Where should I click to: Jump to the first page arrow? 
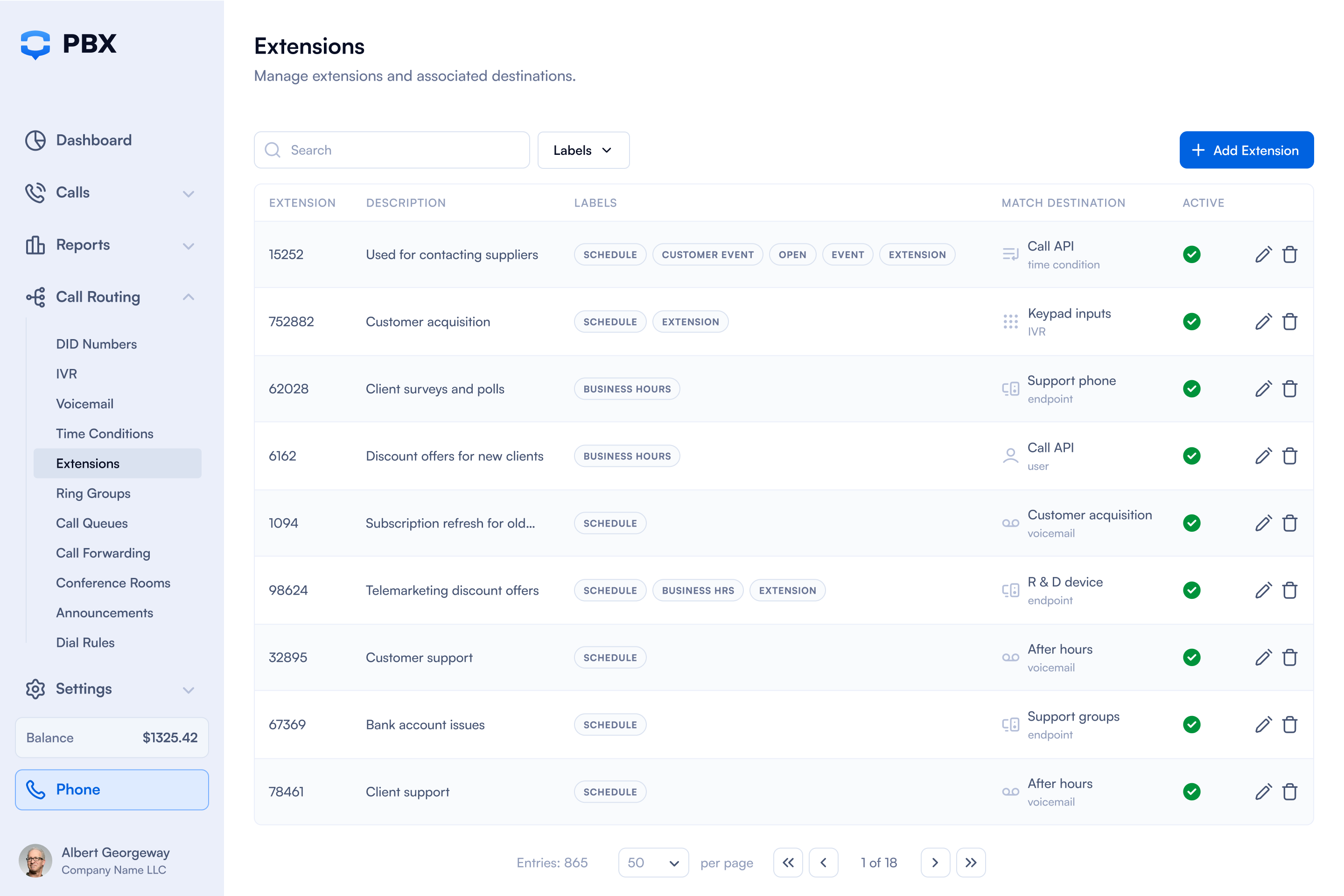coord(788,862)
